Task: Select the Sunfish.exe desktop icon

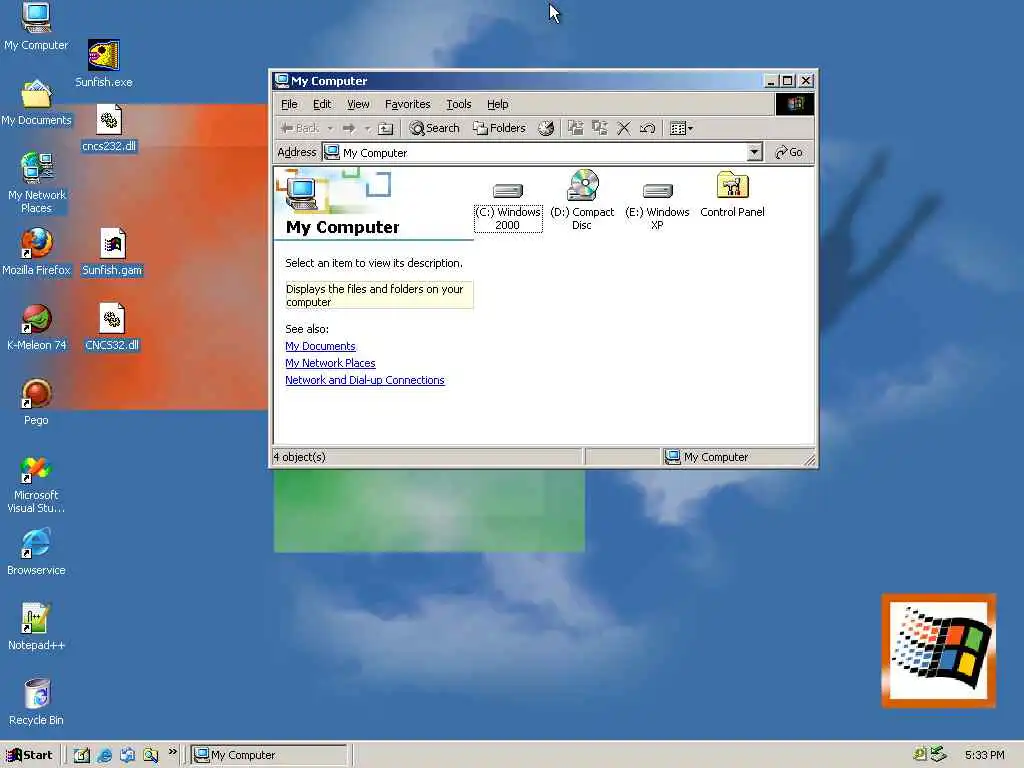Action: [104, 64]
